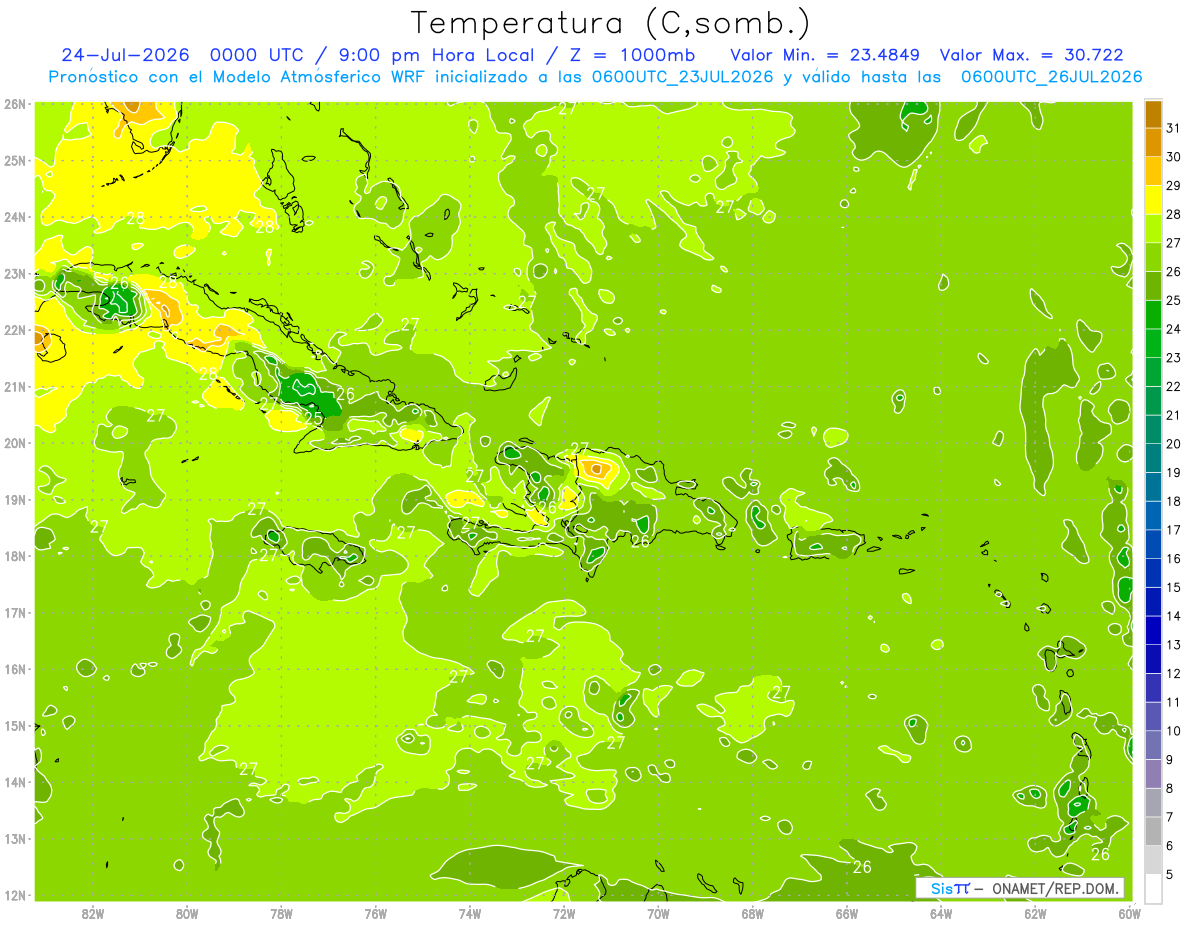Image resolution: width=1200 pixels, height=927 pixels.
Task: Click the '26N' latitude axis label
Action: (15, 104)
